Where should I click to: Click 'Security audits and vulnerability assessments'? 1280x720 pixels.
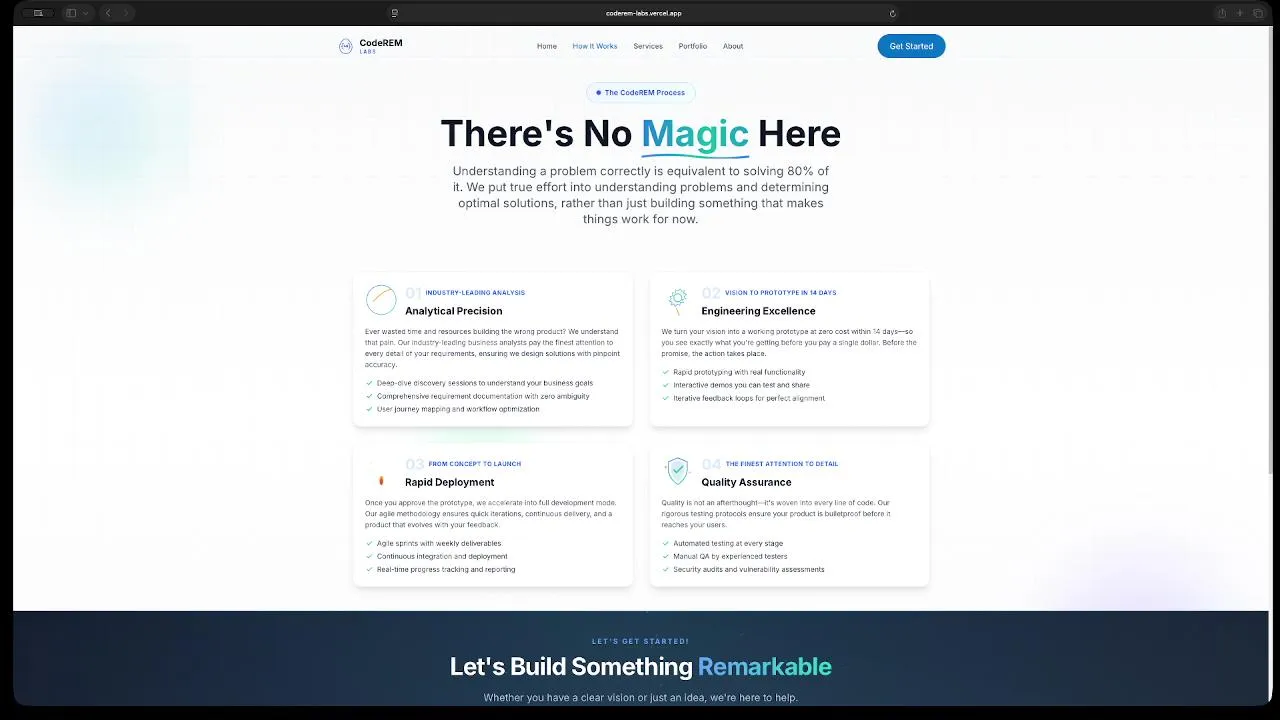pyautogui.click(x=749, y=569)
